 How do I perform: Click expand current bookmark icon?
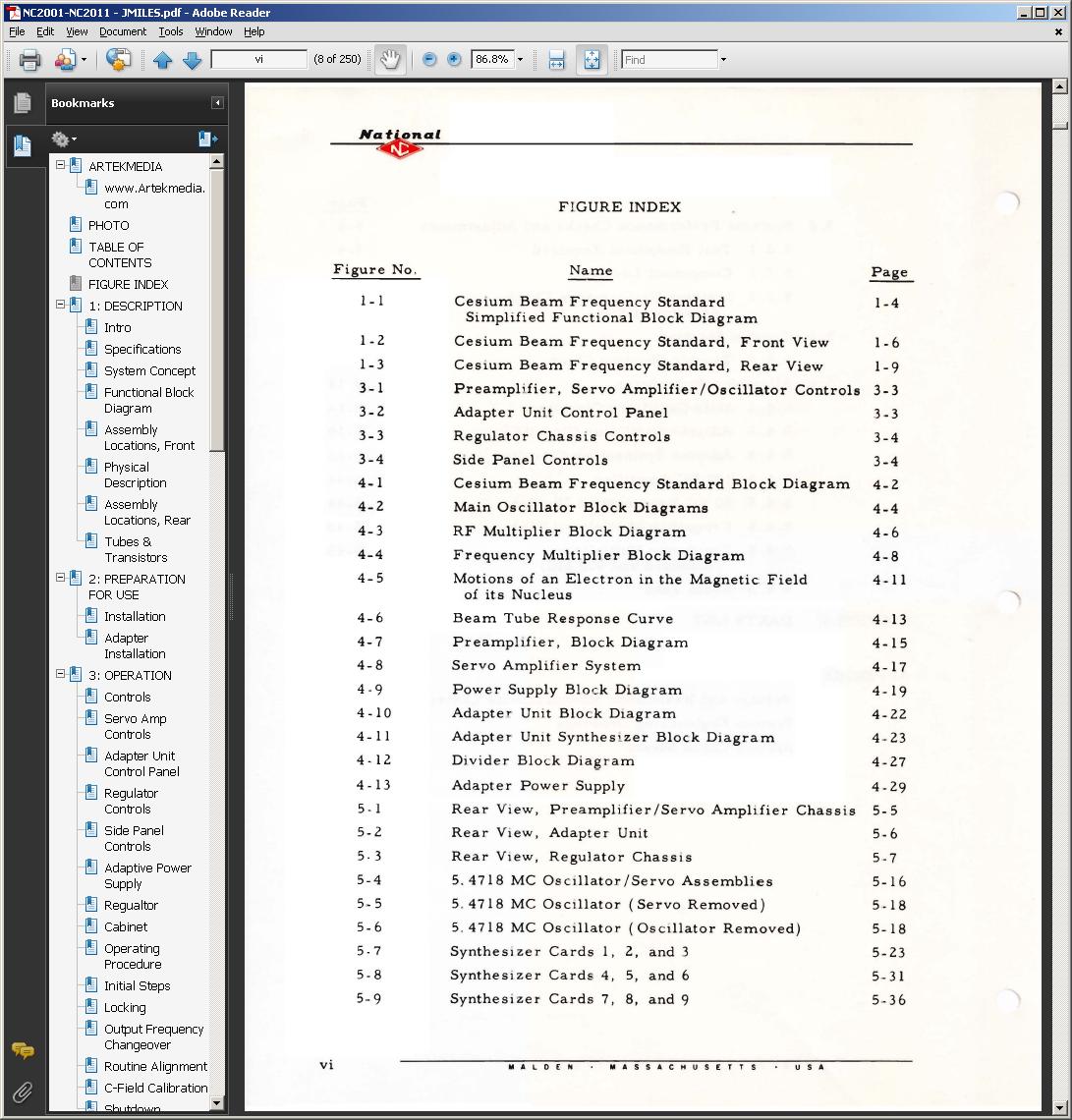(x=208, y=139)
